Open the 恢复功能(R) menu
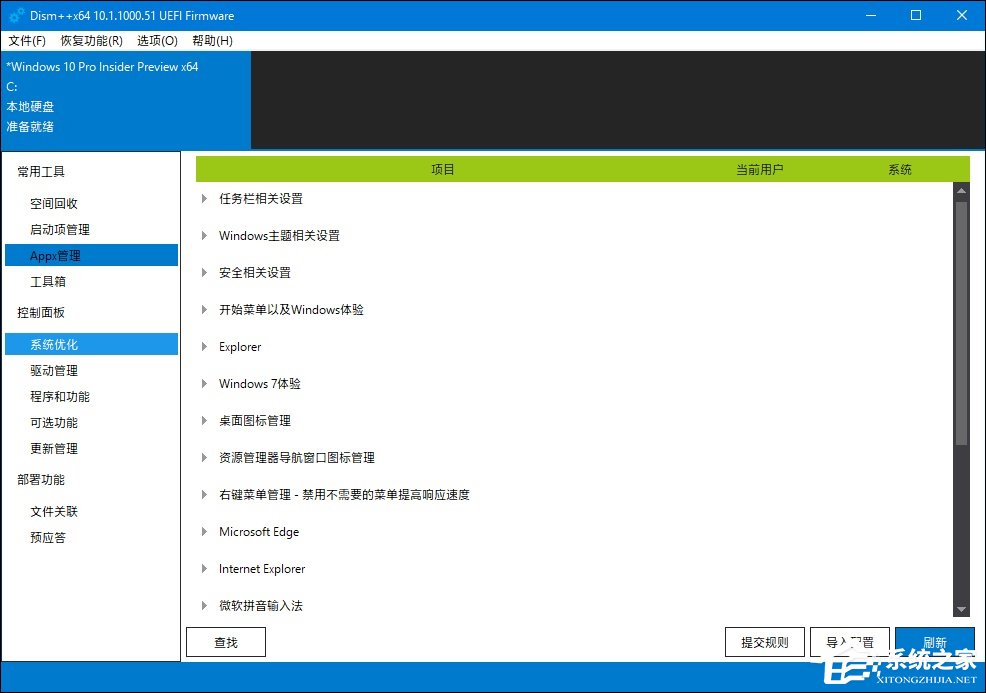This screenshot has width=986, height=693. click(92, 41)
